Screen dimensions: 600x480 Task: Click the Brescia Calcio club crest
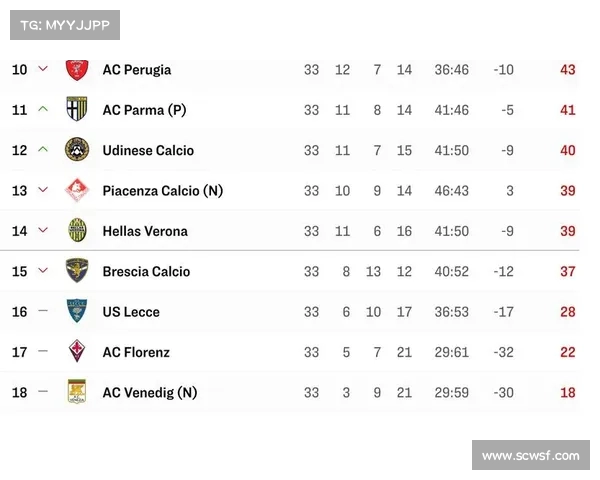pyautogui.click(x=77, y=271)
